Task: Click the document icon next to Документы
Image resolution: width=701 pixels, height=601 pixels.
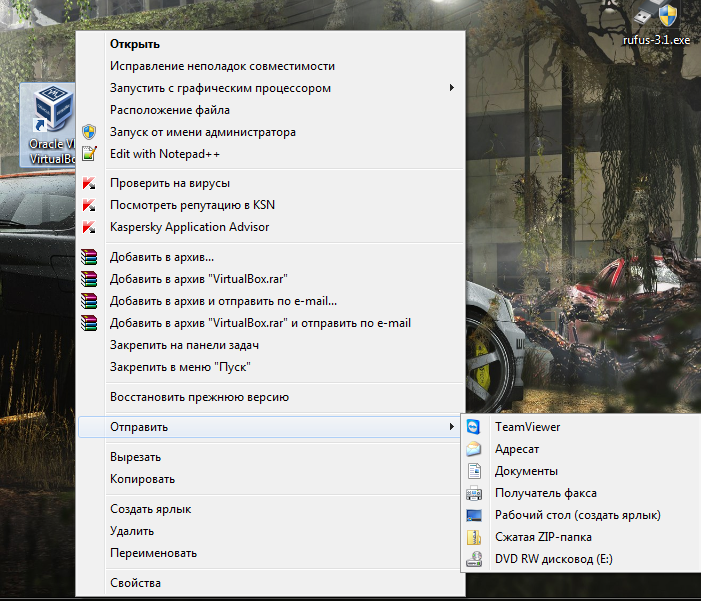Action: point(474,471)
